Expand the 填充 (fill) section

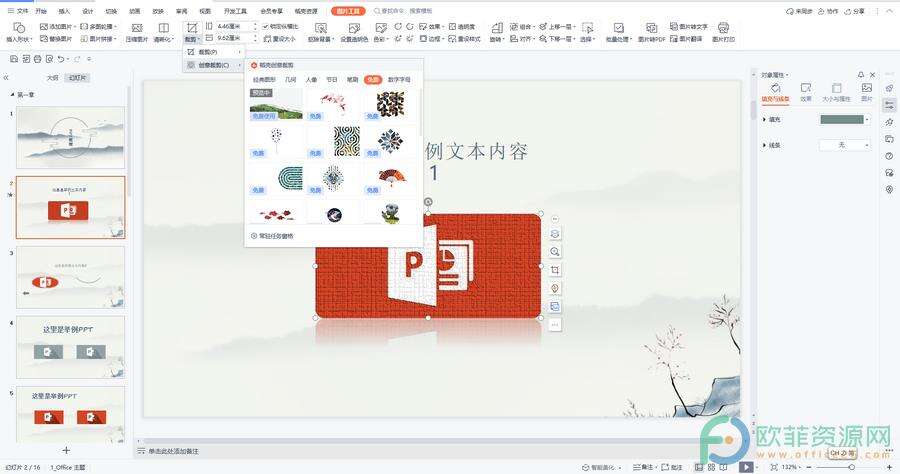tap(765, 120)
